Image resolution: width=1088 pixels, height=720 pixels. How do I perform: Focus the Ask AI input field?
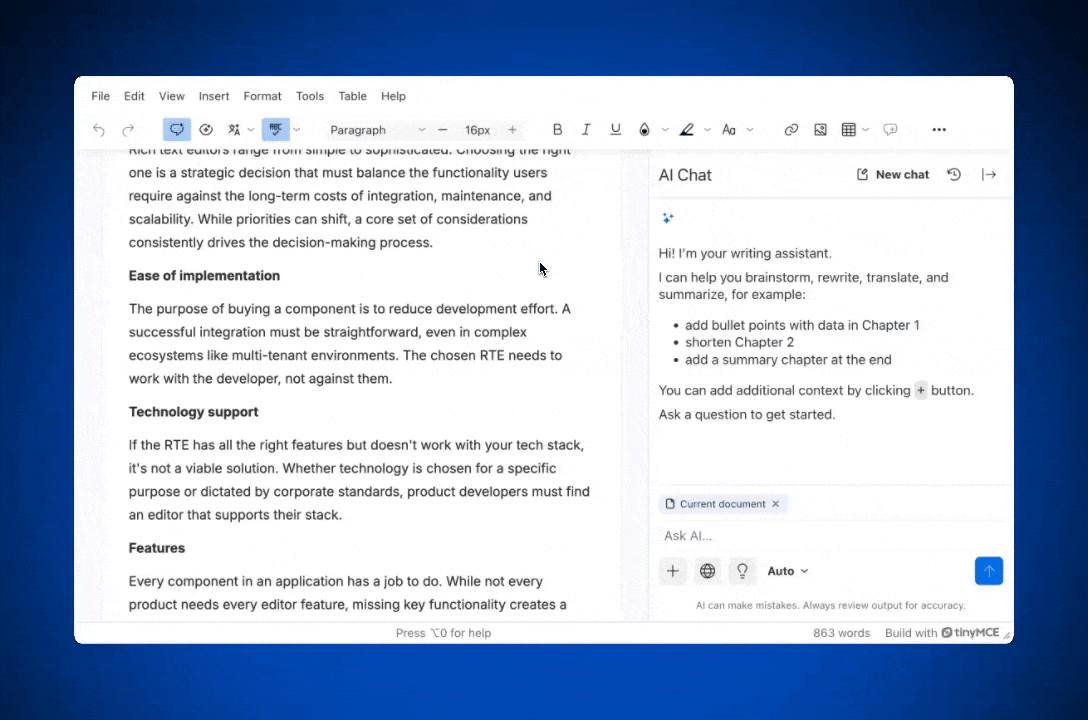coord(830,536)
